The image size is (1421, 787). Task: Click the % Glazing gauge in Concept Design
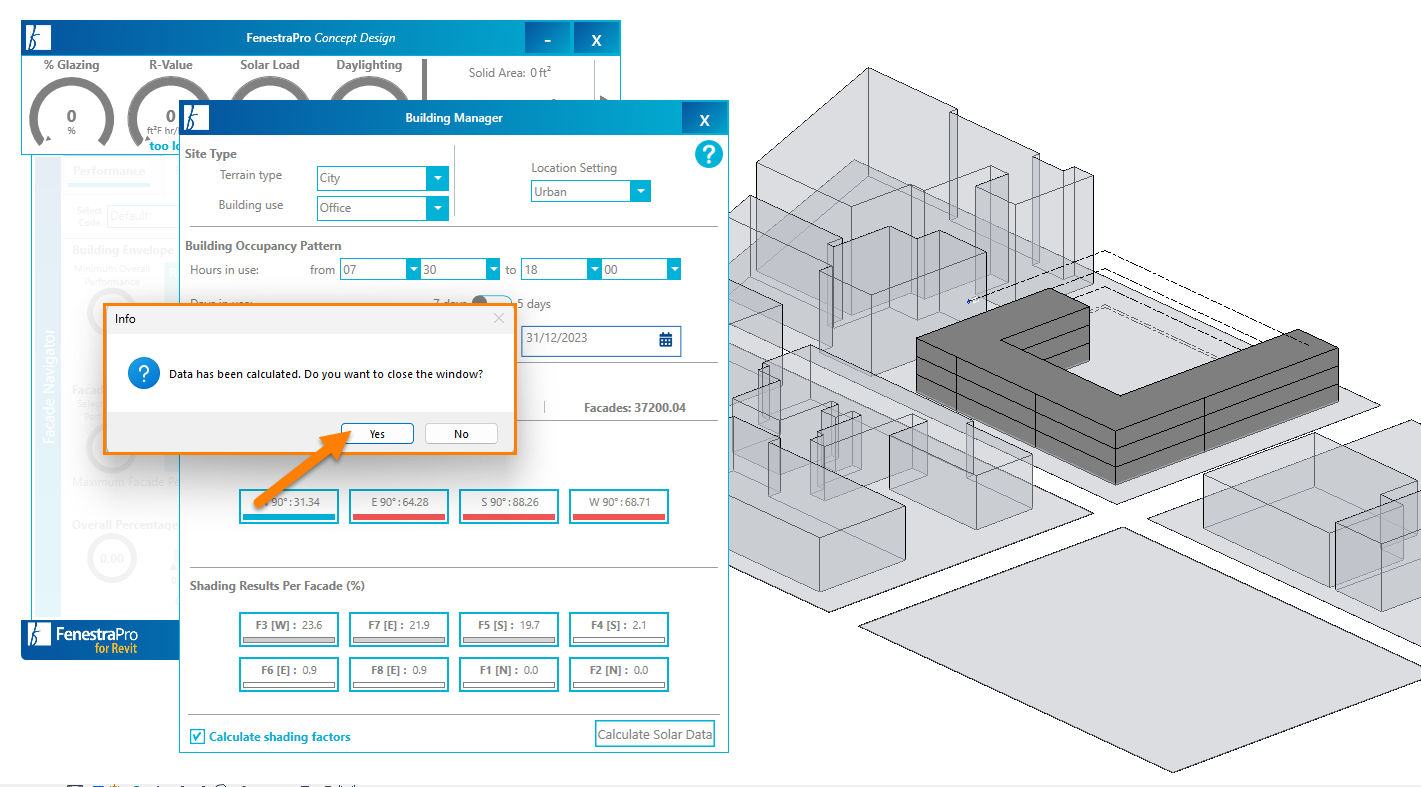(x=71, y=111)
